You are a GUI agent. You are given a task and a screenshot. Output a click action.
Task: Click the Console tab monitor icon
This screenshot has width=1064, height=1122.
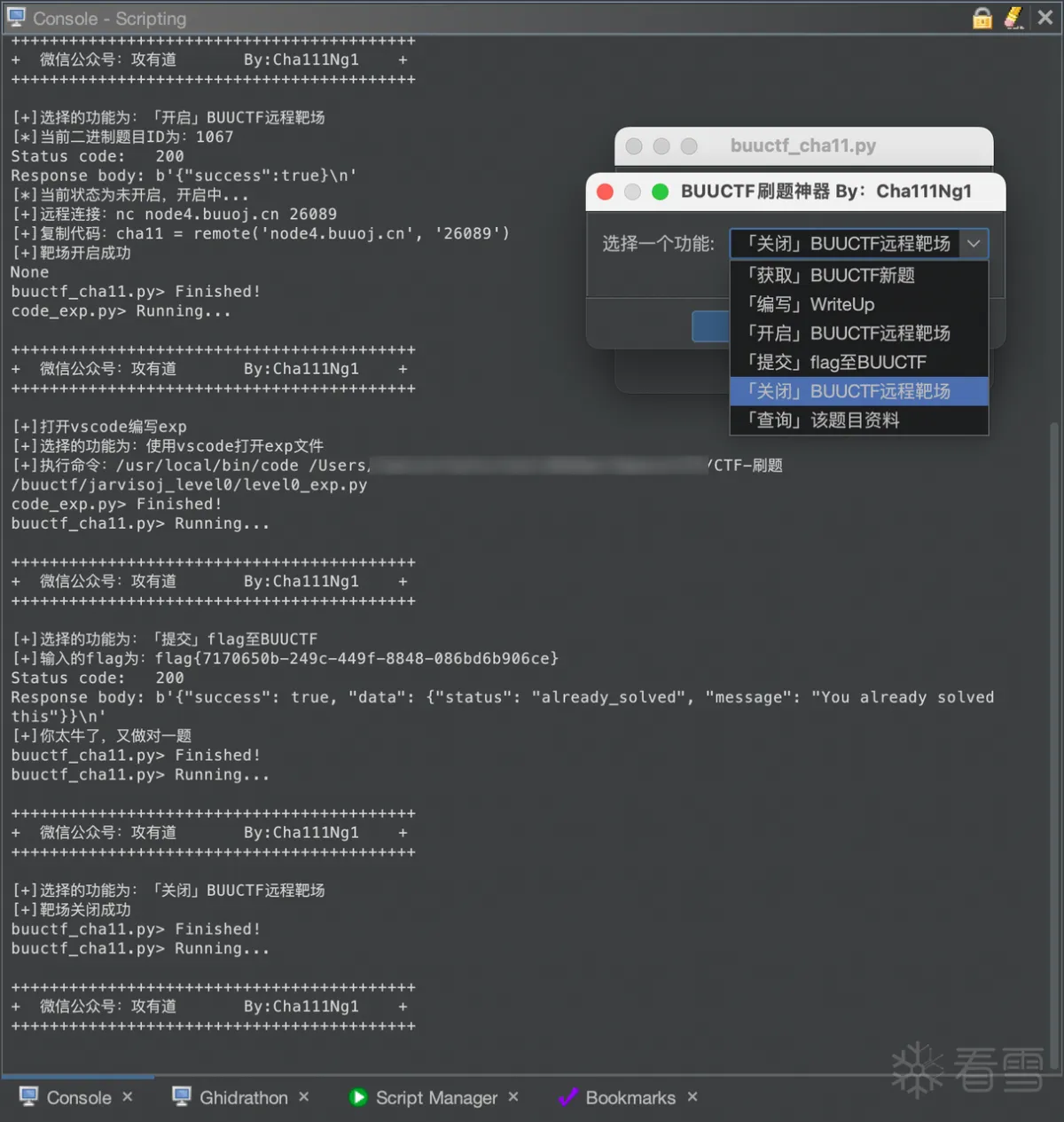pos(28,1096)
